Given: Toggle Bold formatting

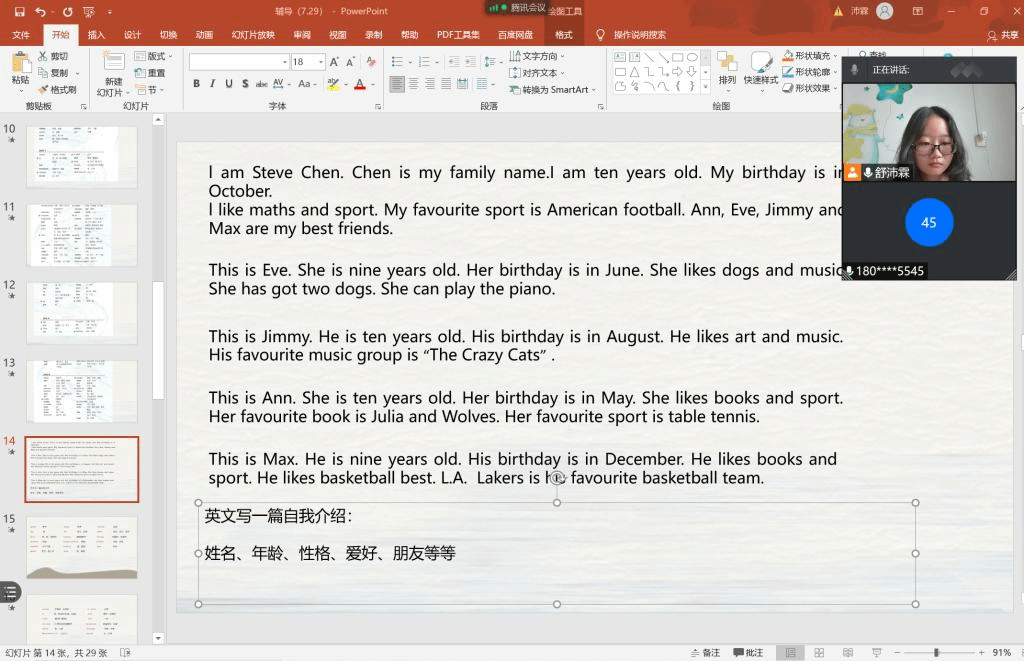Looking at the screenshot, I should (x=197, y=84).
